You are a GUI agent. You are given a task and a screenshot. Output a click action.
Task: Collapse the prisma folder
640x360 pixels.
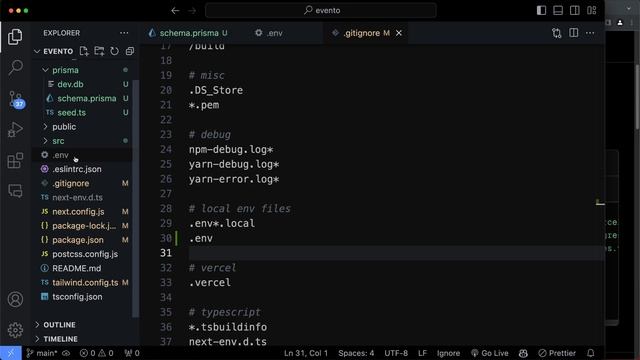point(65,70)
